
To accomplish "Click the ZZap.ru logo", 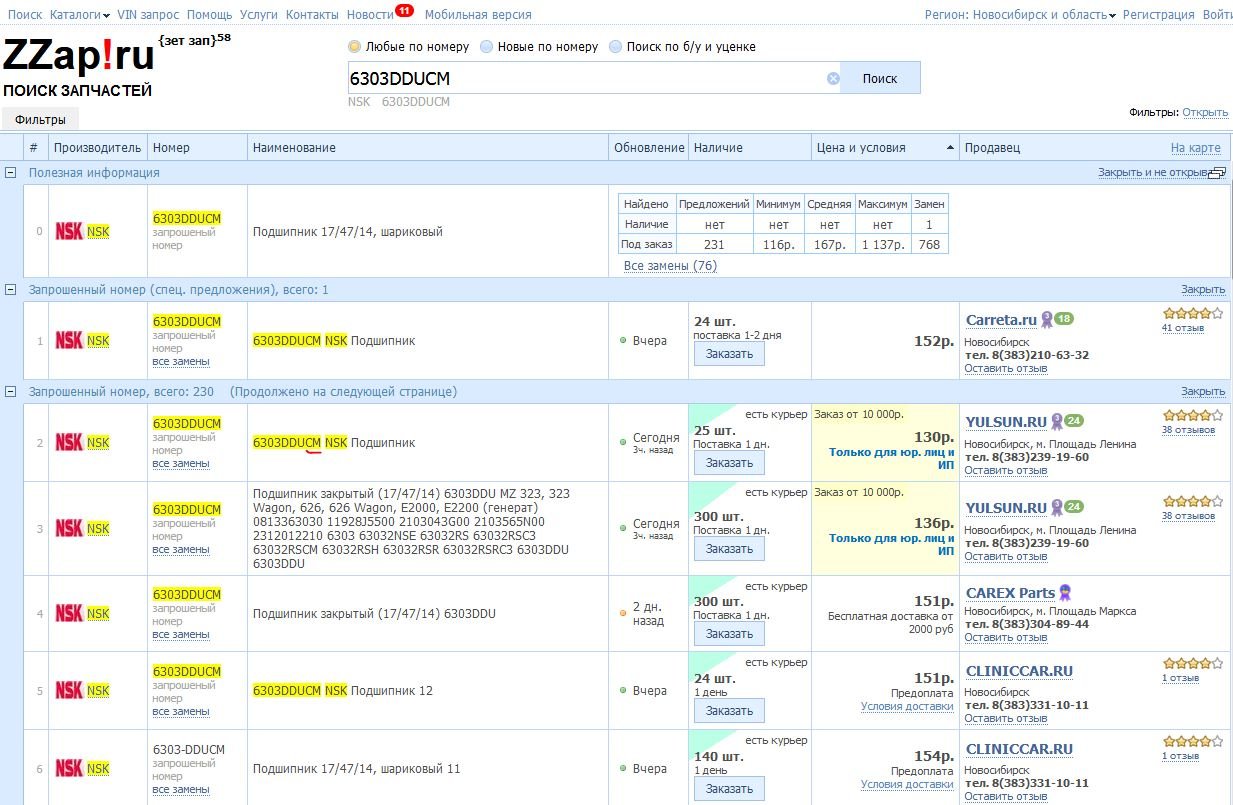I will click(79, 57).
